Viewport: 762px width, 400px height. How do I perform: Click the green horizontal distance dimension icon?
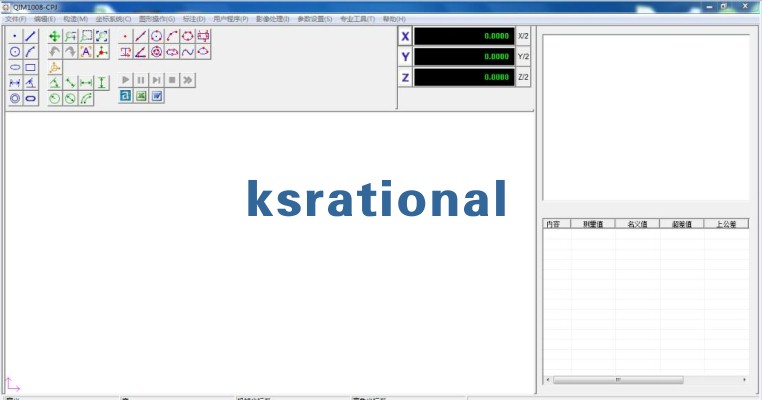(86, 83)
